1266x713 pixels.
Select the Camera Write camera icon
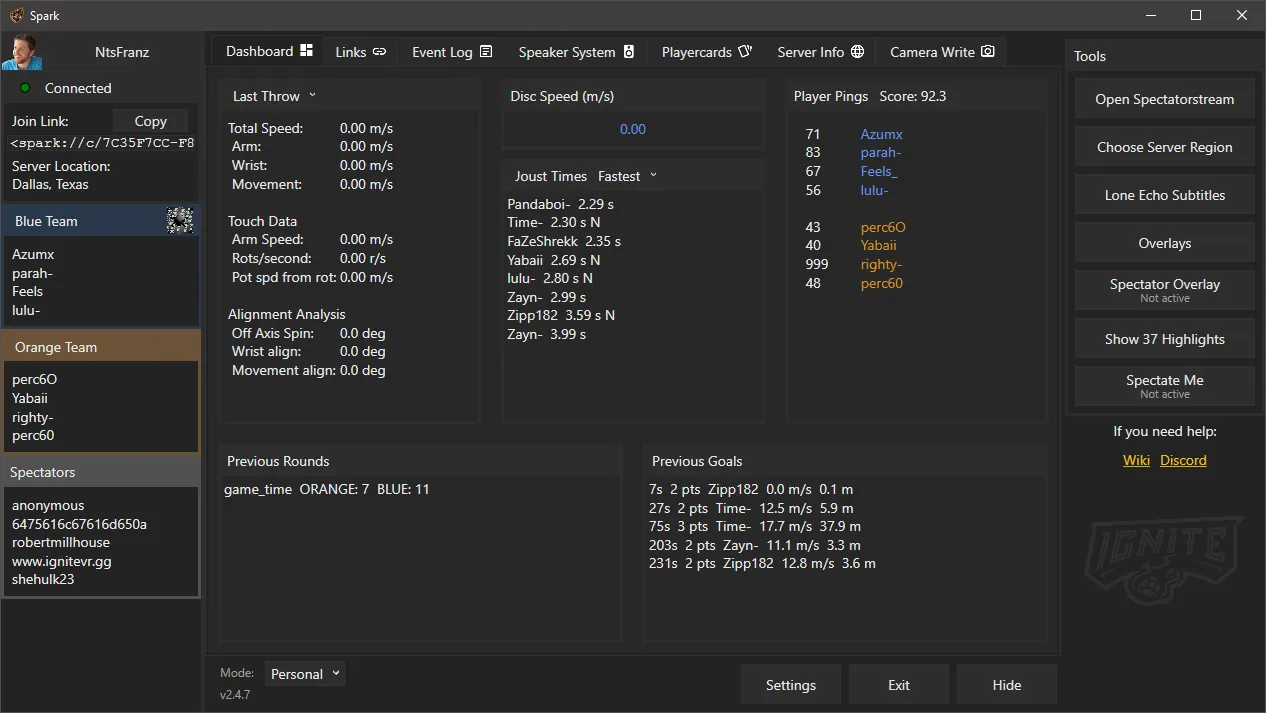click(988, 51)
